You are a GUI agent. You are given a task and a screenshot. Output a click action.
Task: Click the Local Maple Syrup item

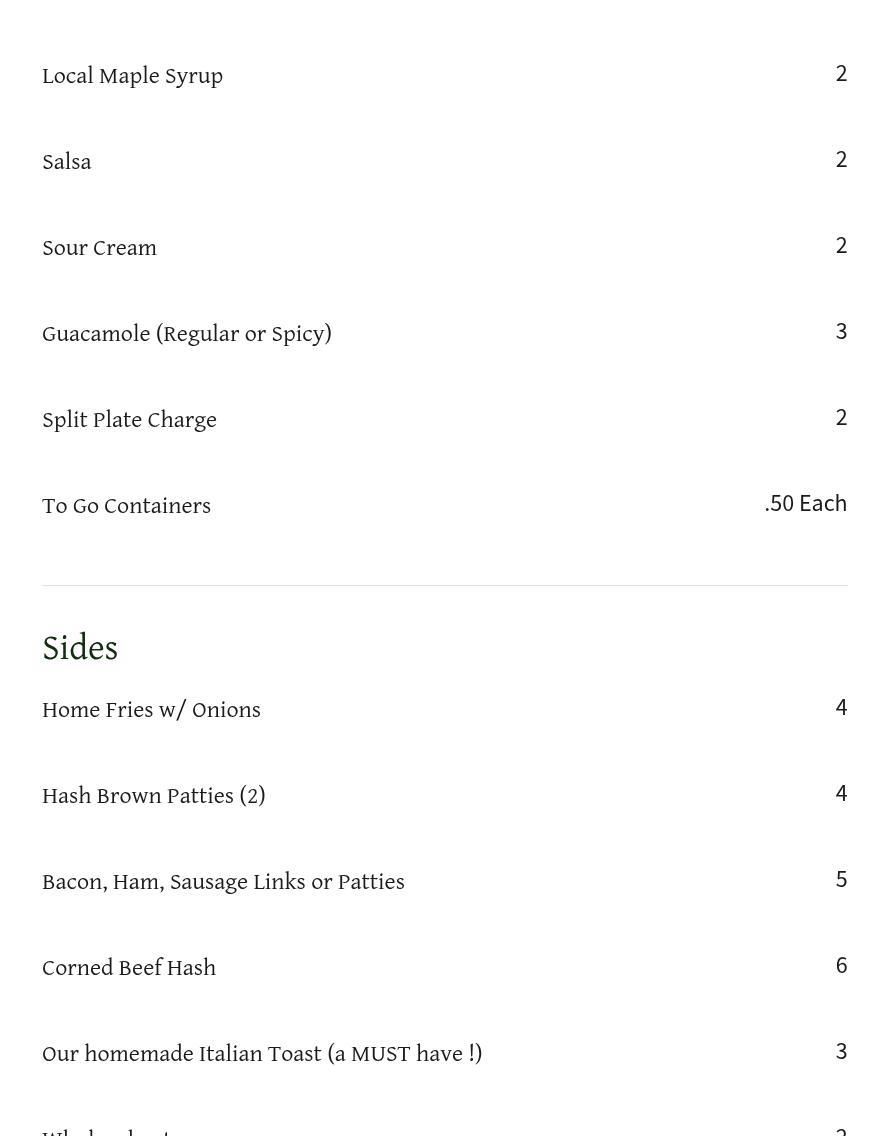pyautogui.click(x=132, y=76)
